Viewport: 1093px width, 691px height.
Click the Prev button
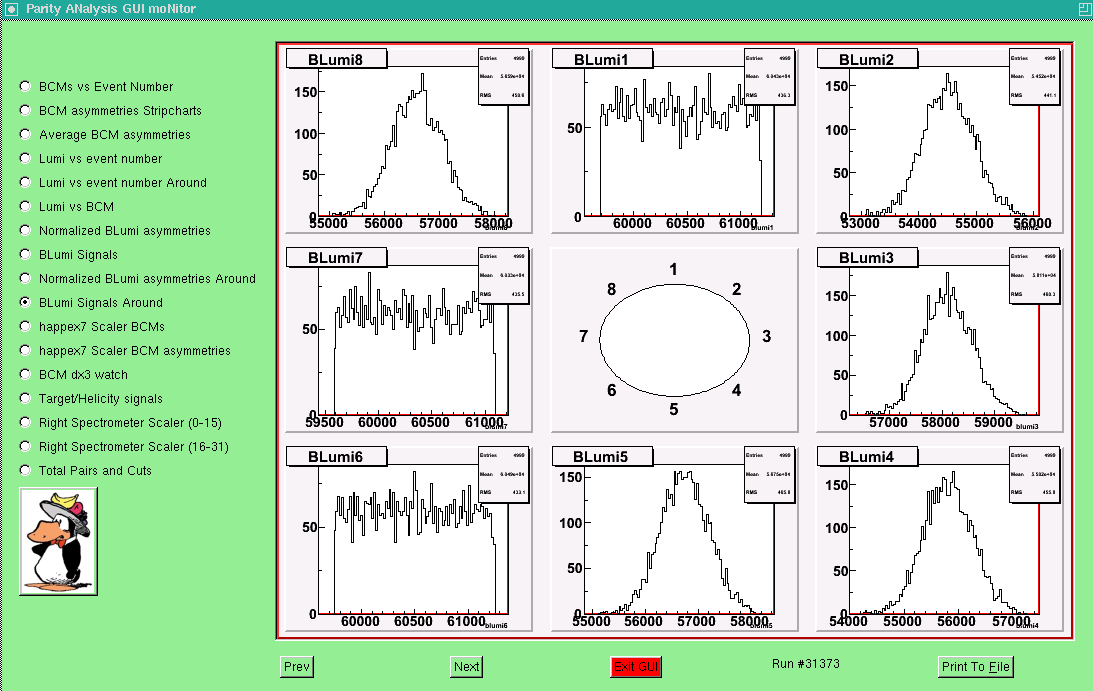(x=296, y=667)
